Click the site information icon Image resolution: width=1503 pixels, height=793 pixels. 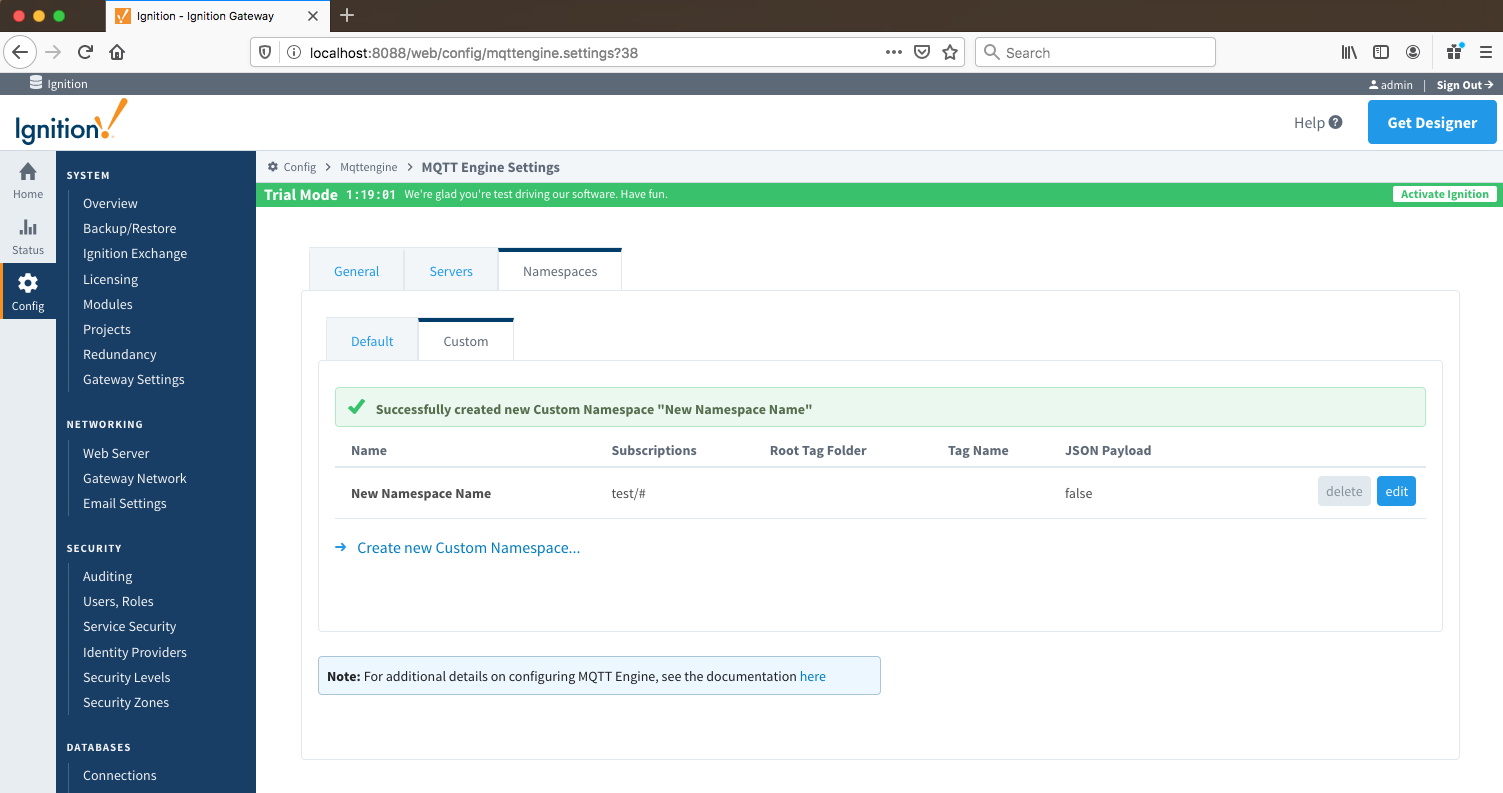coord(293,52)
